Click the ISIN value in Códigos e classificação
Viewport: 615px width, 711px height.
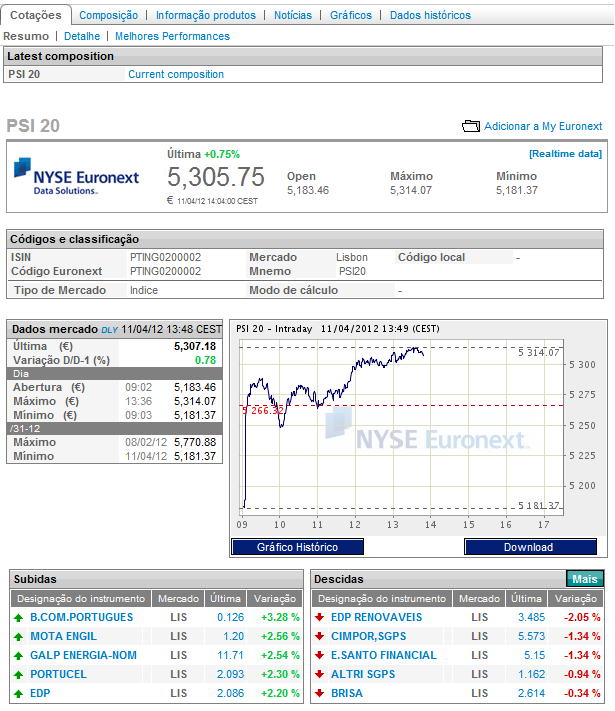166,257
